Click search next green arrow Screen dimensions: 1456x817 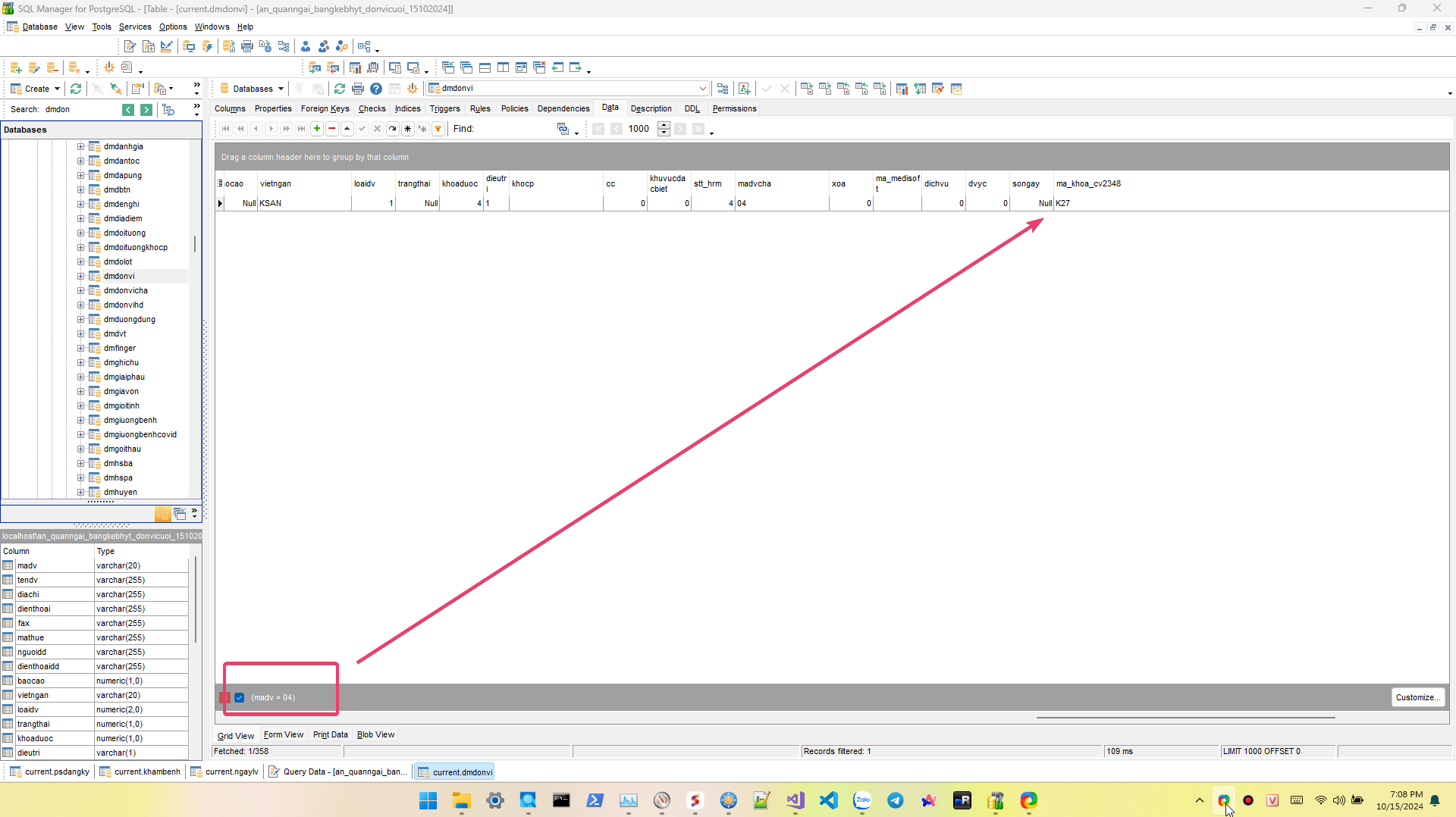146,110
